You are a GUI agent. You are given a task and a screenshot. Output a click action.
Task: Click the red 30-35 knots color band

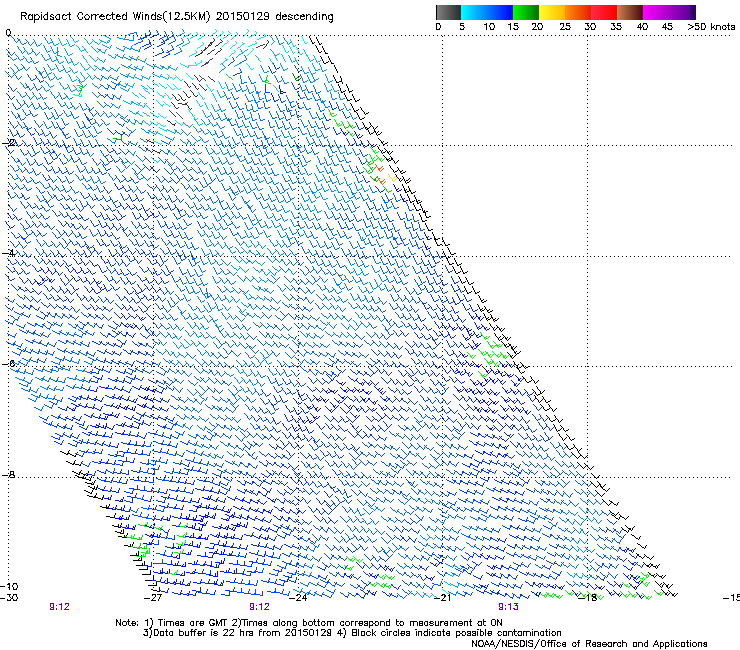(604, 12)
